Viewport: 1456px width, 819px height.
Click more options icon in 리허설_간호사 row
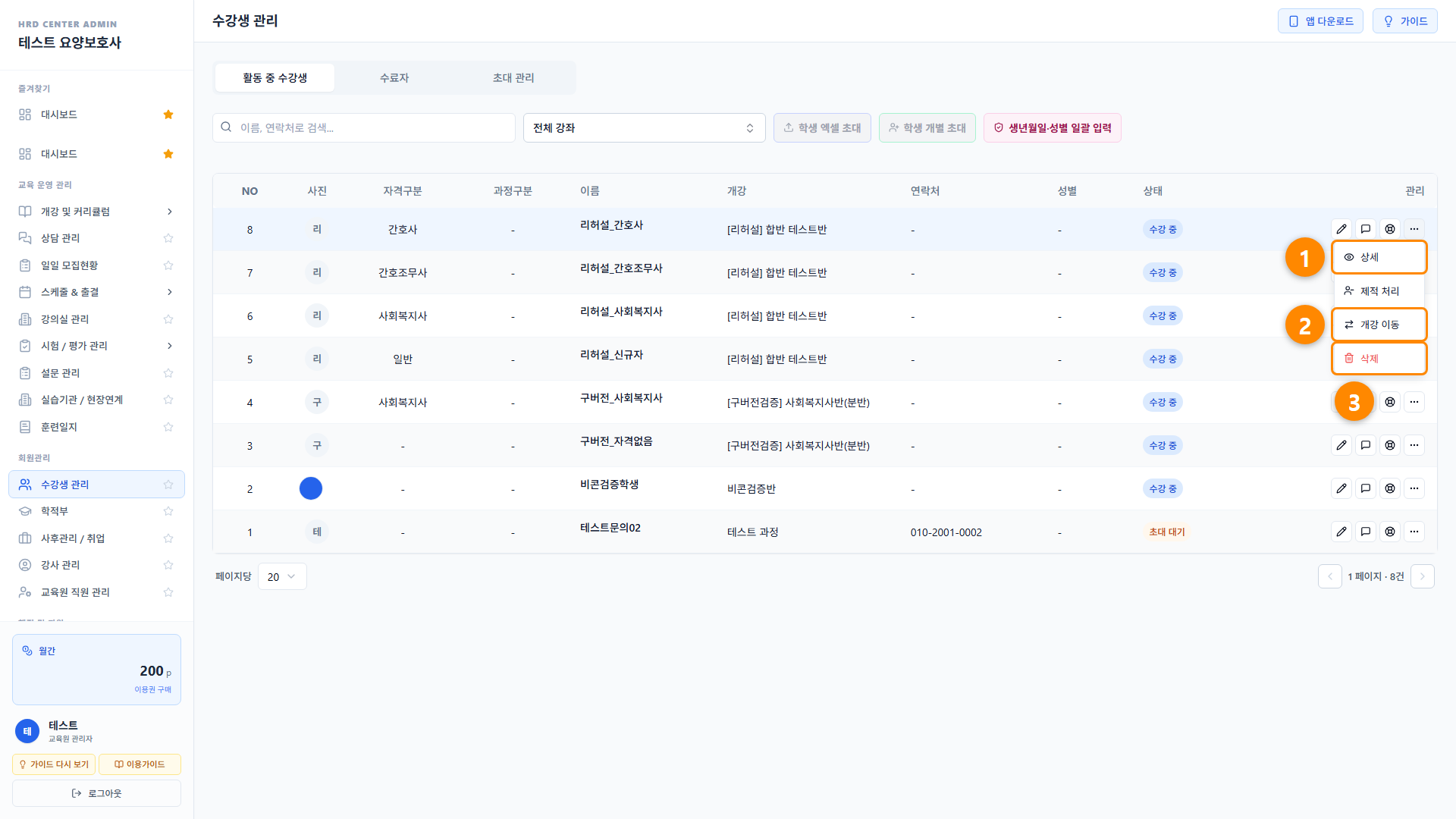tap(1414, 229)
